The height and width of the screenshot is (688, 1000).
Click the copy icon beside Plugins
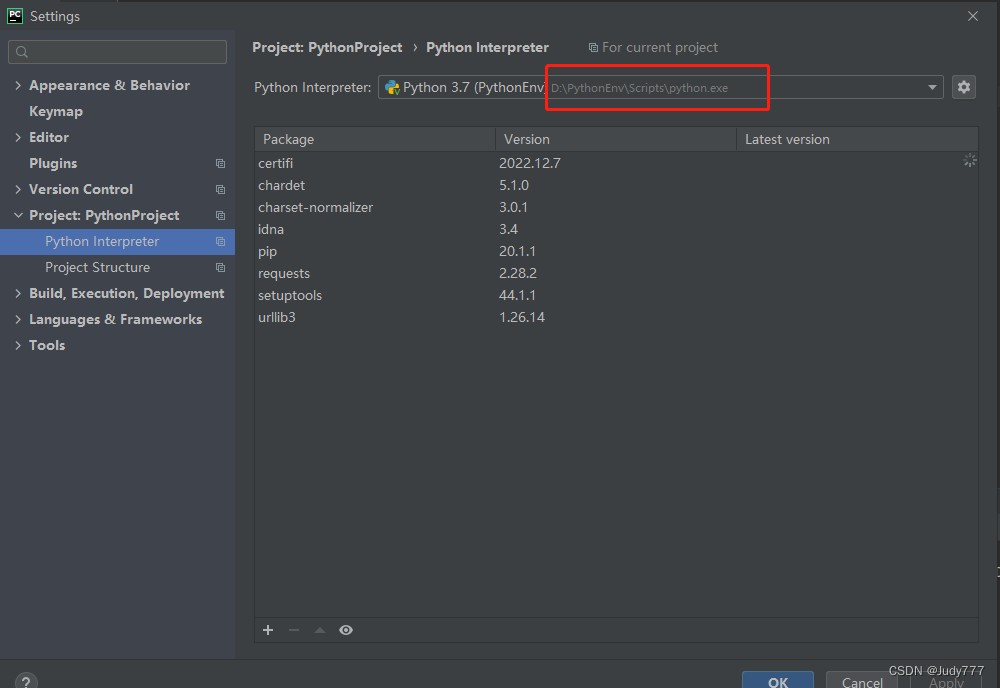click(x=220, y=163)
